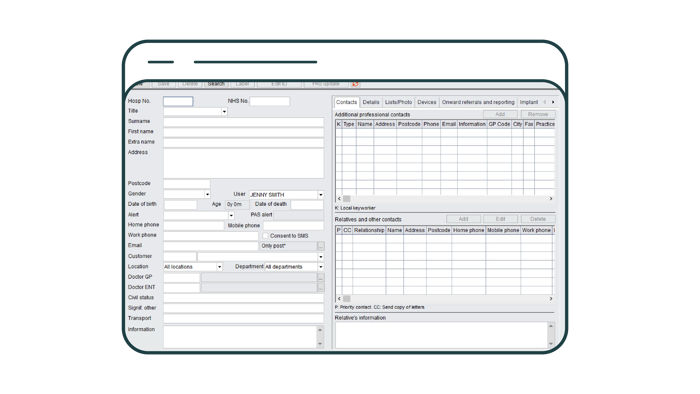The width and height of the screenshot is (700, 394).
Task: Open the Alert dropdown
Action: [x=231, y=216]
